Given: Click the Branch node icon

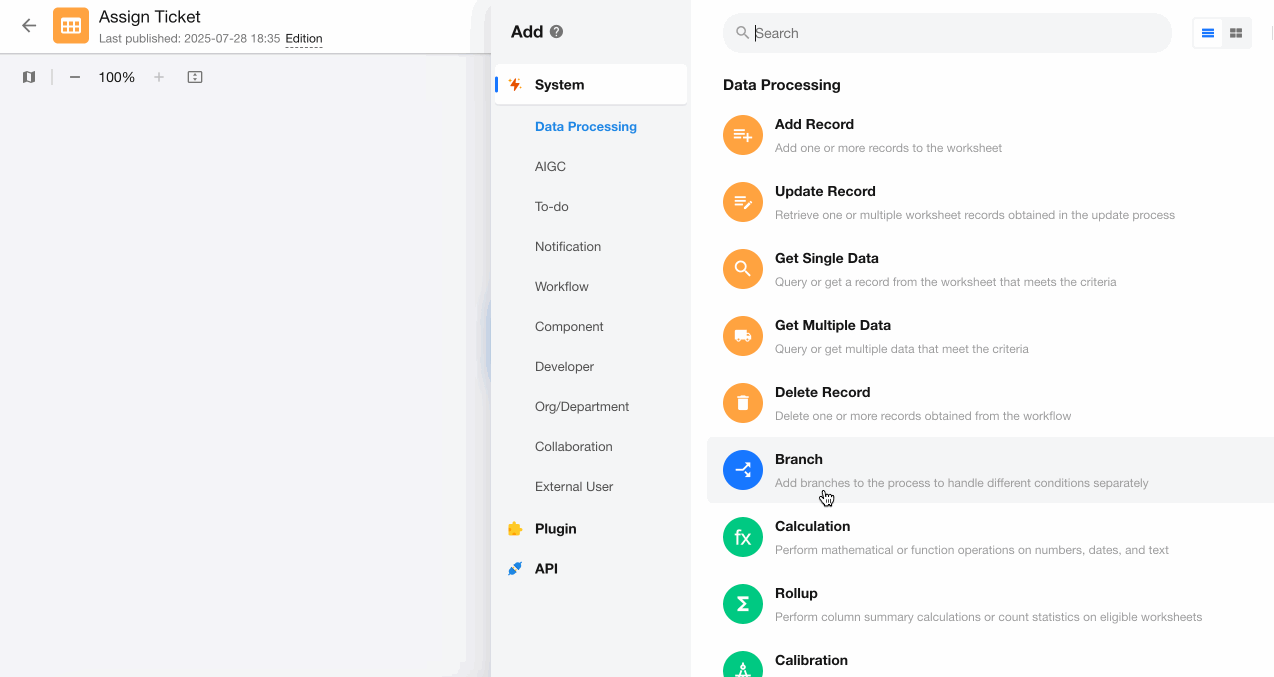Looking at the screenshot, I should click(x=743, y=470).
